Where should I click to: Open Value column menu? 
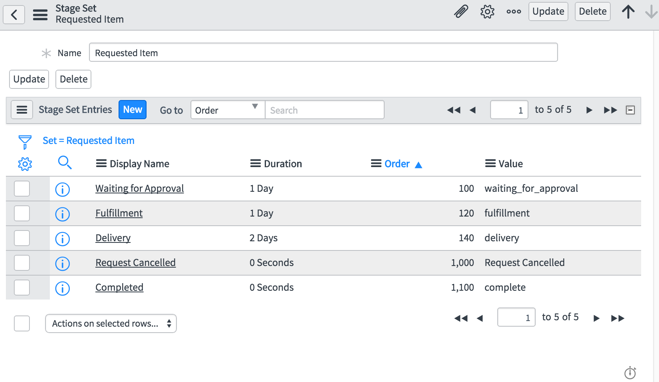(x=490, y=163)
